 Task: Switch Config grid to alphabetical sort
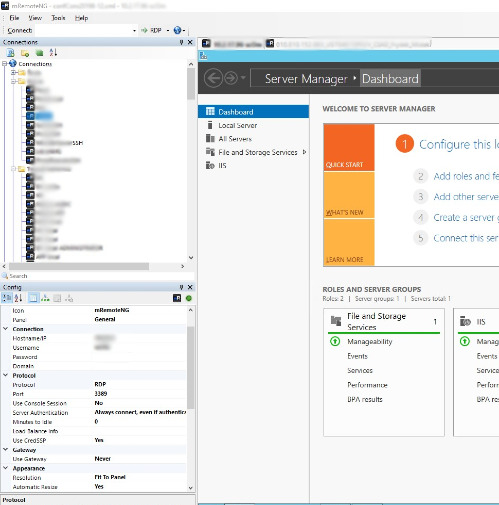tap(18, 298)
